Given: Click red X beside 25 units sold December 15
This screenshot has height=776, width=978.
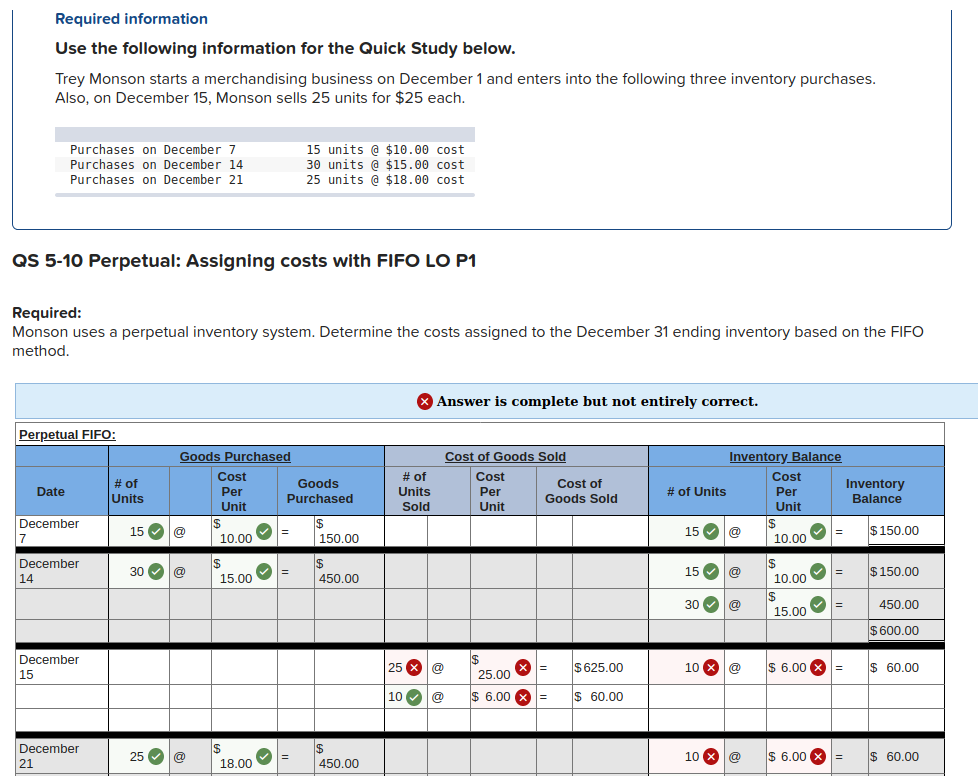Looking at the screenshot, I should 414,667.
